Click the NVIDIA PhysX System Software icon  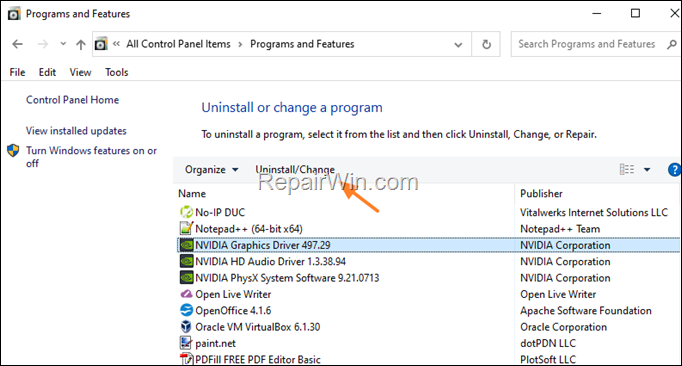[186, 278]
